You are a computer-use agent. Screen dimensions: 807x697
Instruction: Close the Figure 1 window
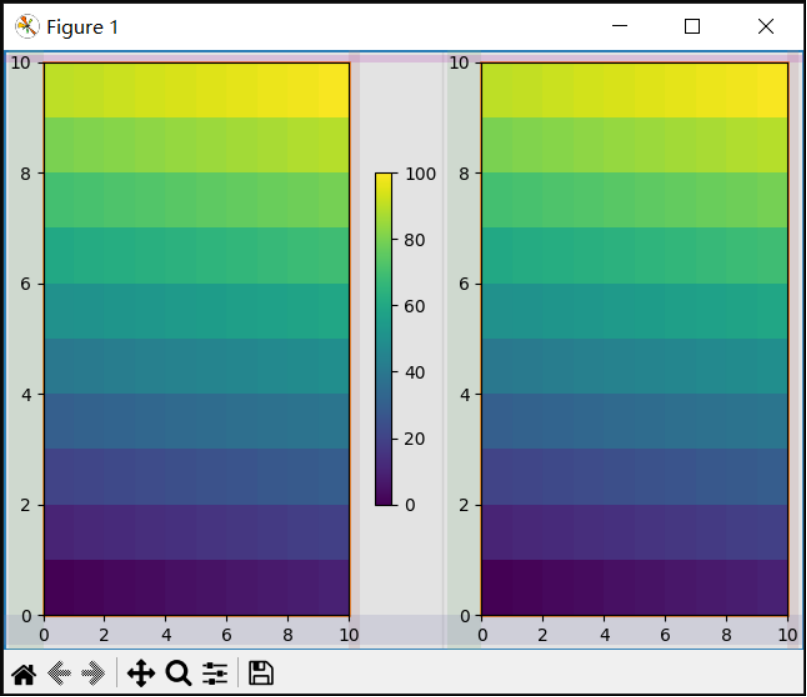coord(766,26)
